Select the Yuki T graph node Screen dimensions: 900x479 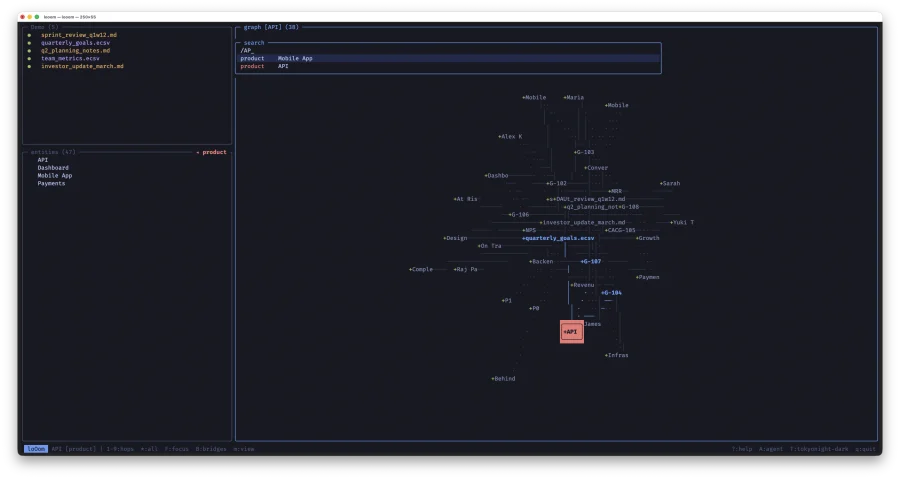(682, 222)
